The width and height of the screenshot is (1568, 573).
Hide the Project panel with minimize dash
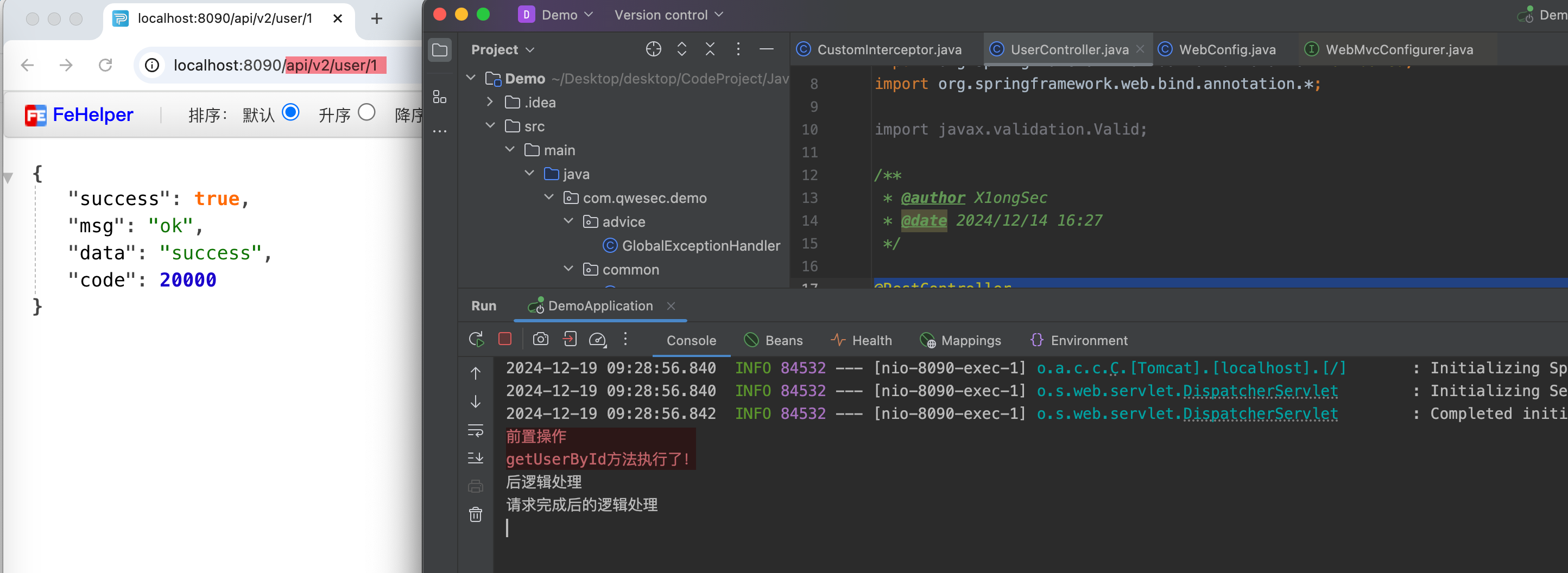pyautogui.click(x=766, y=49)
